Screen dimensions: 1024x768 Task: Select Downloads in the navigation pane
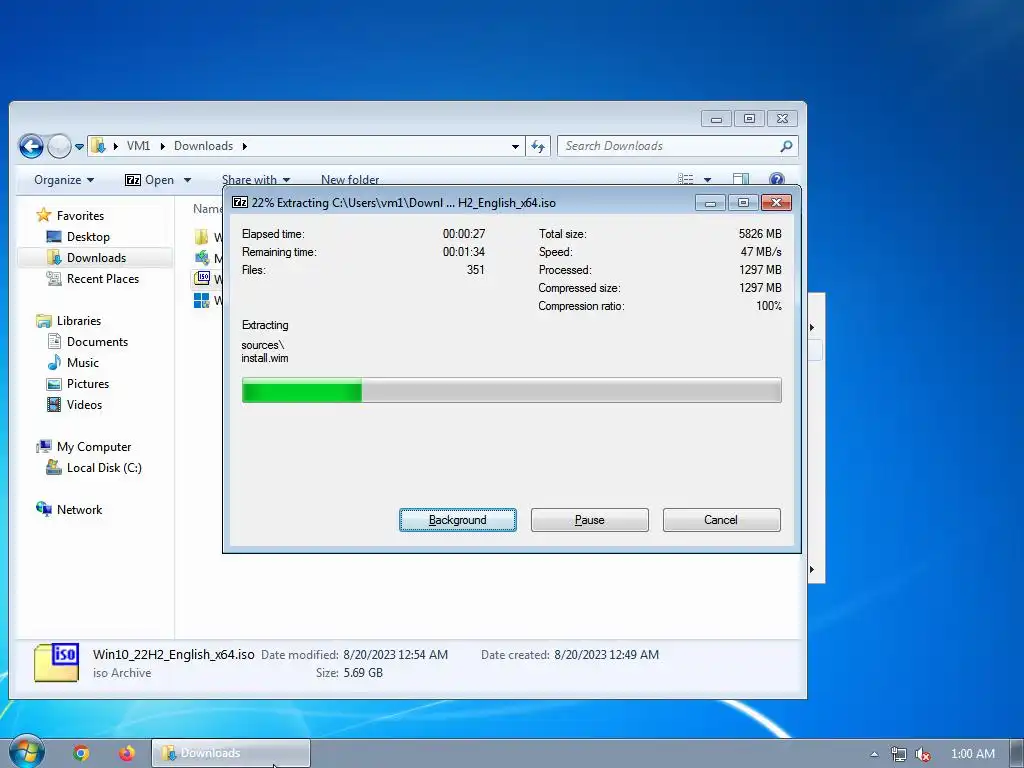coord(96,257)
